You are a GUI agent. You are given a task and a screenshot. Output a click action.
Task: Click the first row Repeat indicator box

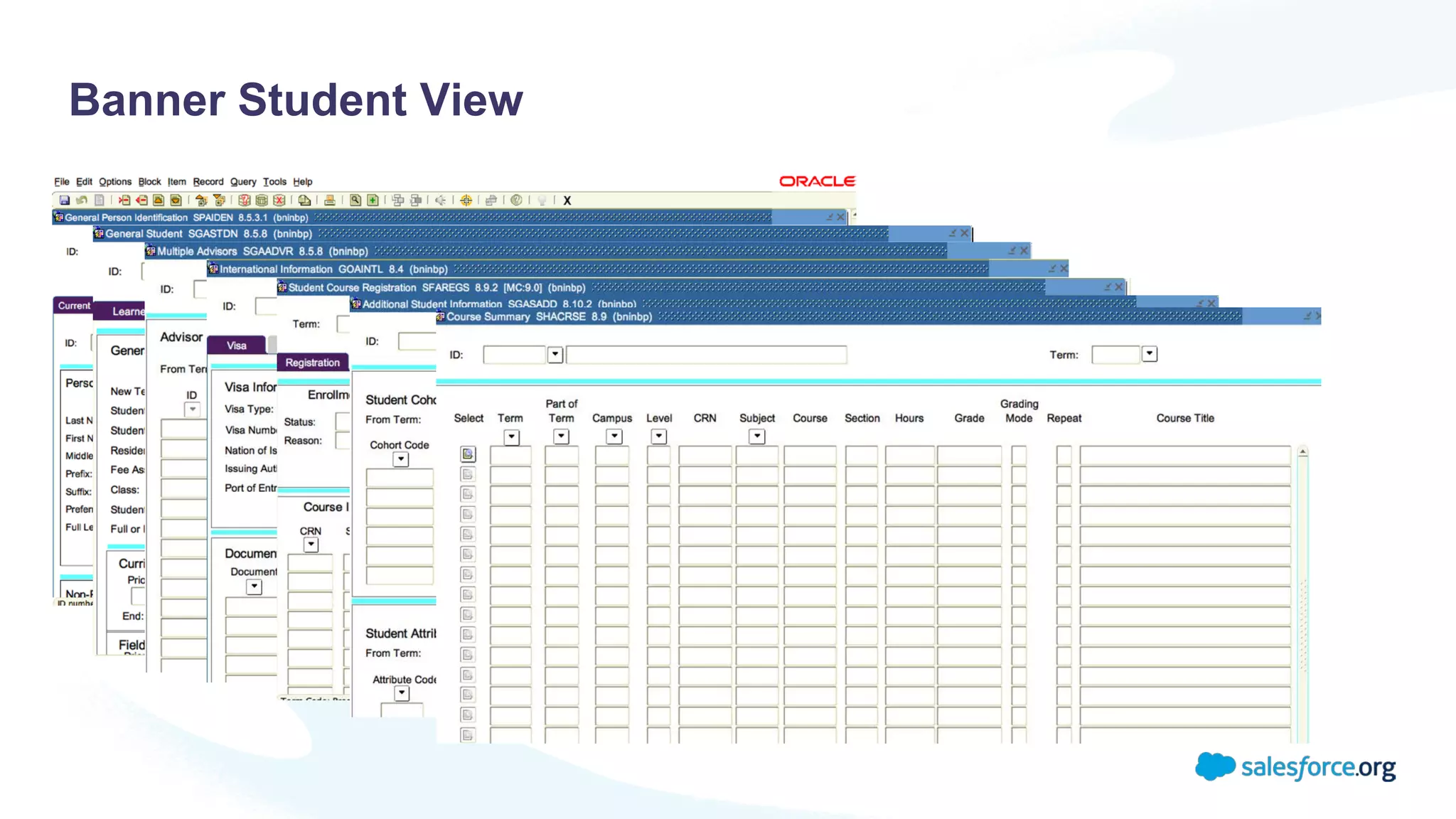1064,455
